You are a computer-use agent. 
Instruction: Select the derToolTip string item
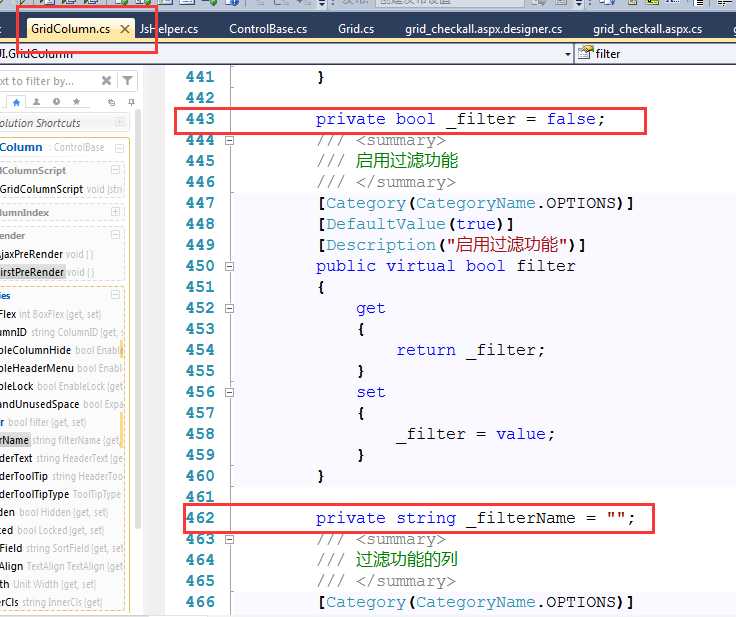[x=61, y=477]
